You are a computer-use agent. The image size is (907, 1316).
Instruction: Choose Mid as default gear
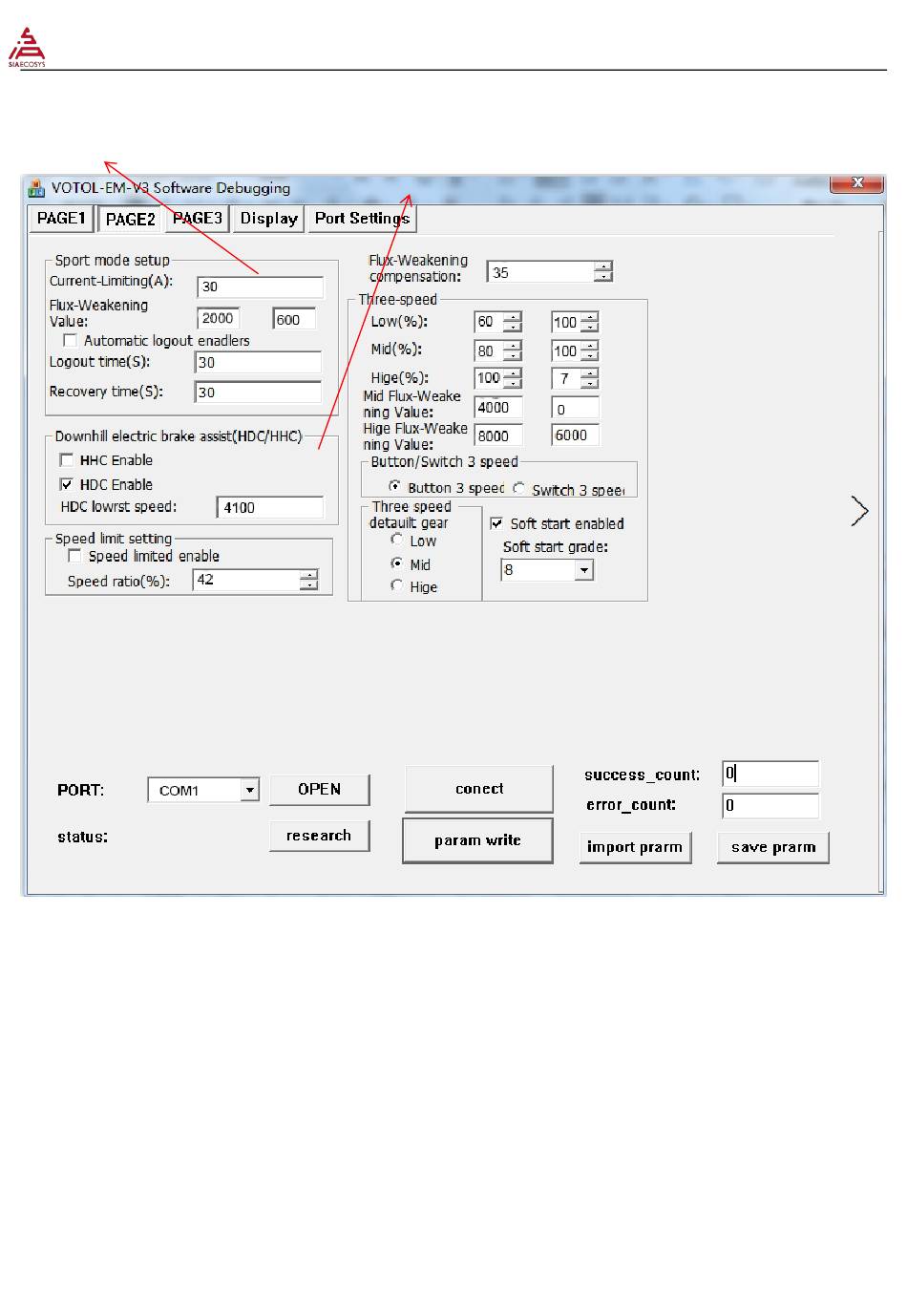tap(397, 563)
